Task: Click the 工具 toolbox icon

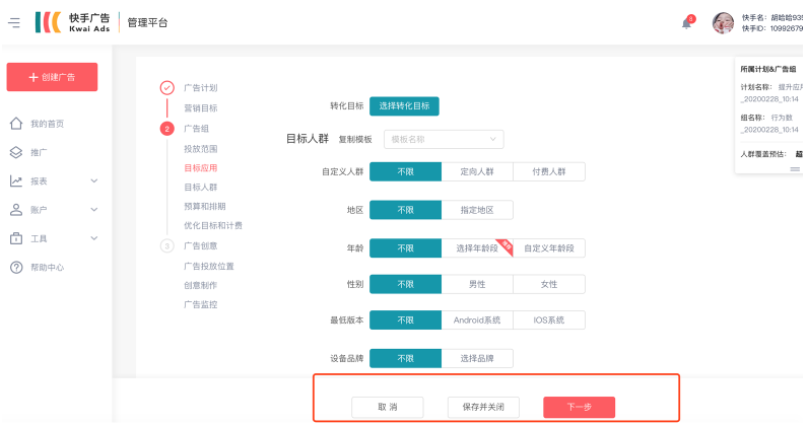Action: click(x=16, y=239)
